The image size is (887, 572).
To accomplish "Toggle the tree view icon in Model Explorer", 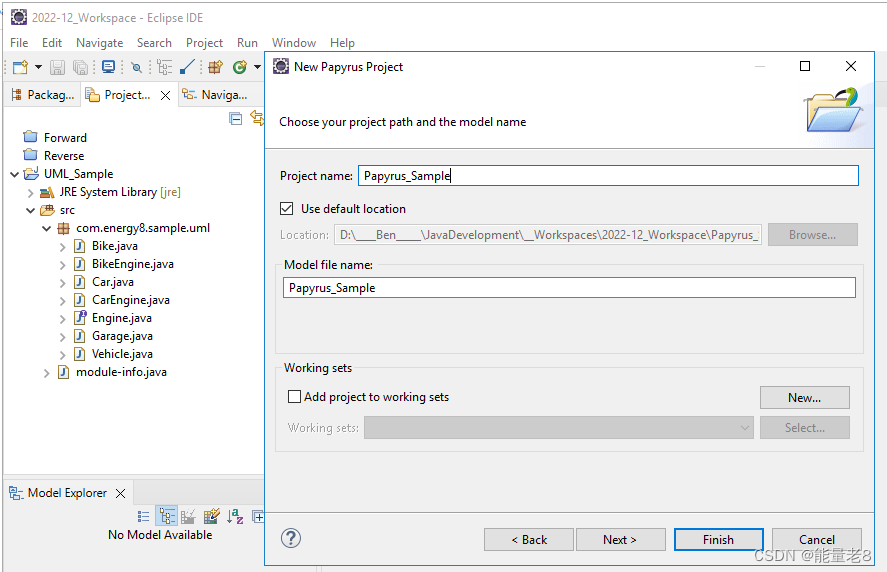I will (166, 516).
